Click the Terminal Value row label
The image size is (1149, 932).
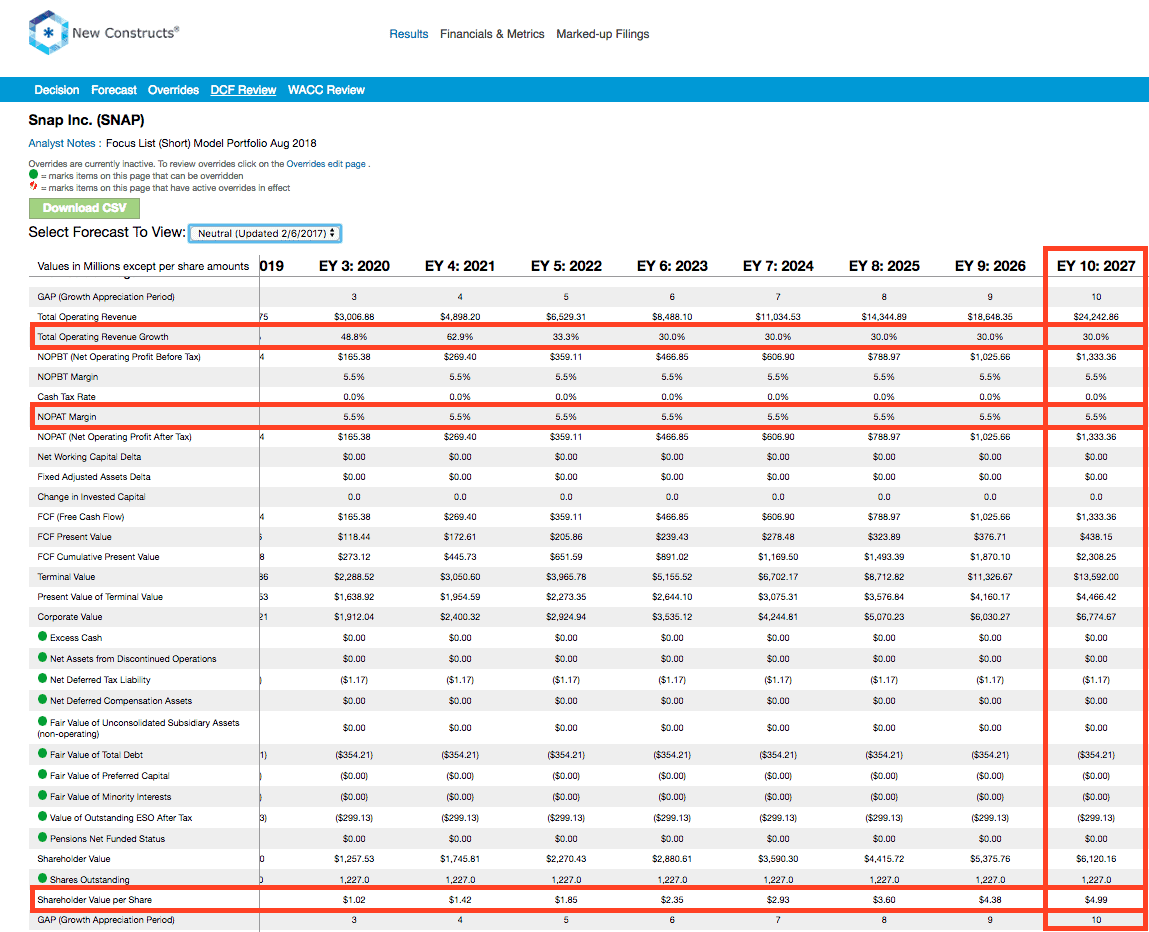click(66, 577)
